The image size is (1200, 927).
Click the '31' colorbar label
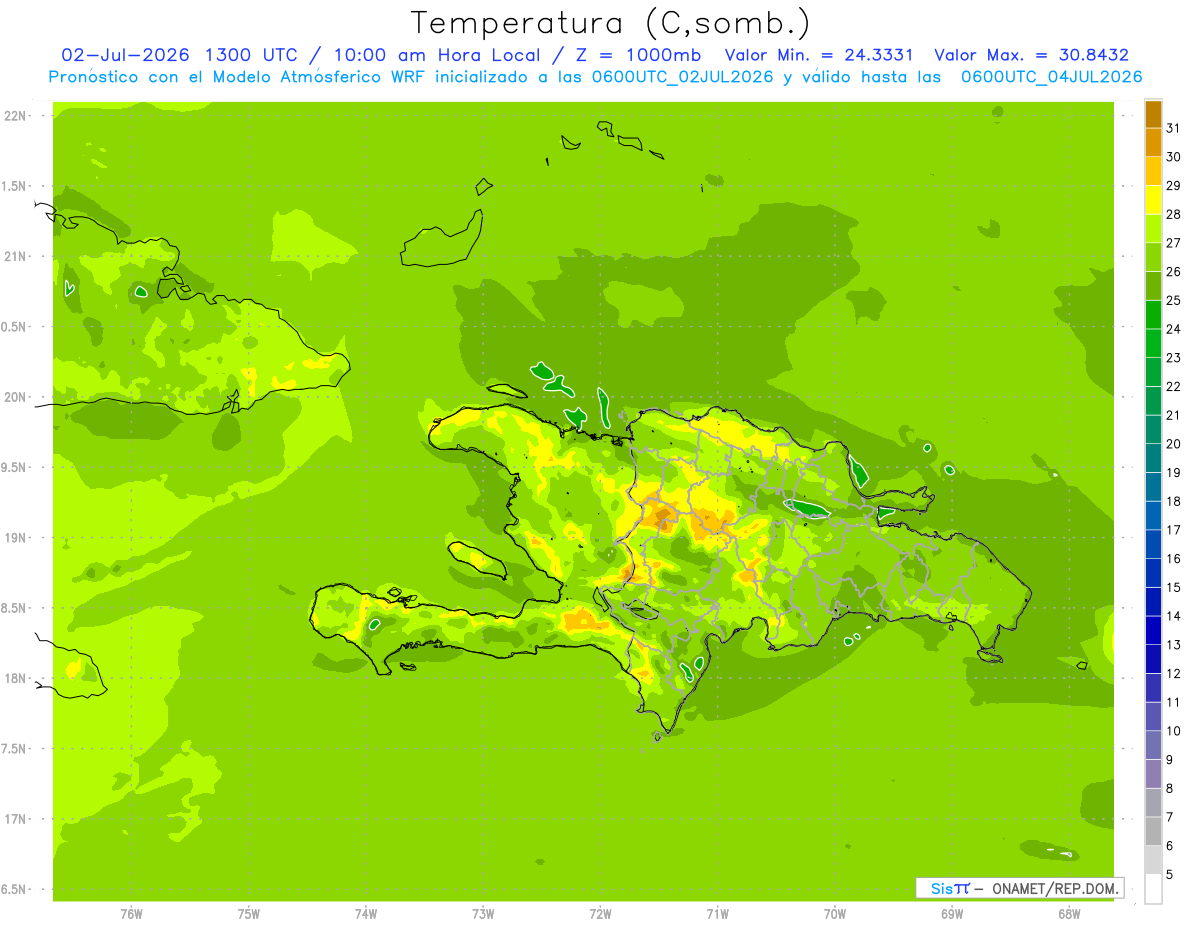[1173, 128]
